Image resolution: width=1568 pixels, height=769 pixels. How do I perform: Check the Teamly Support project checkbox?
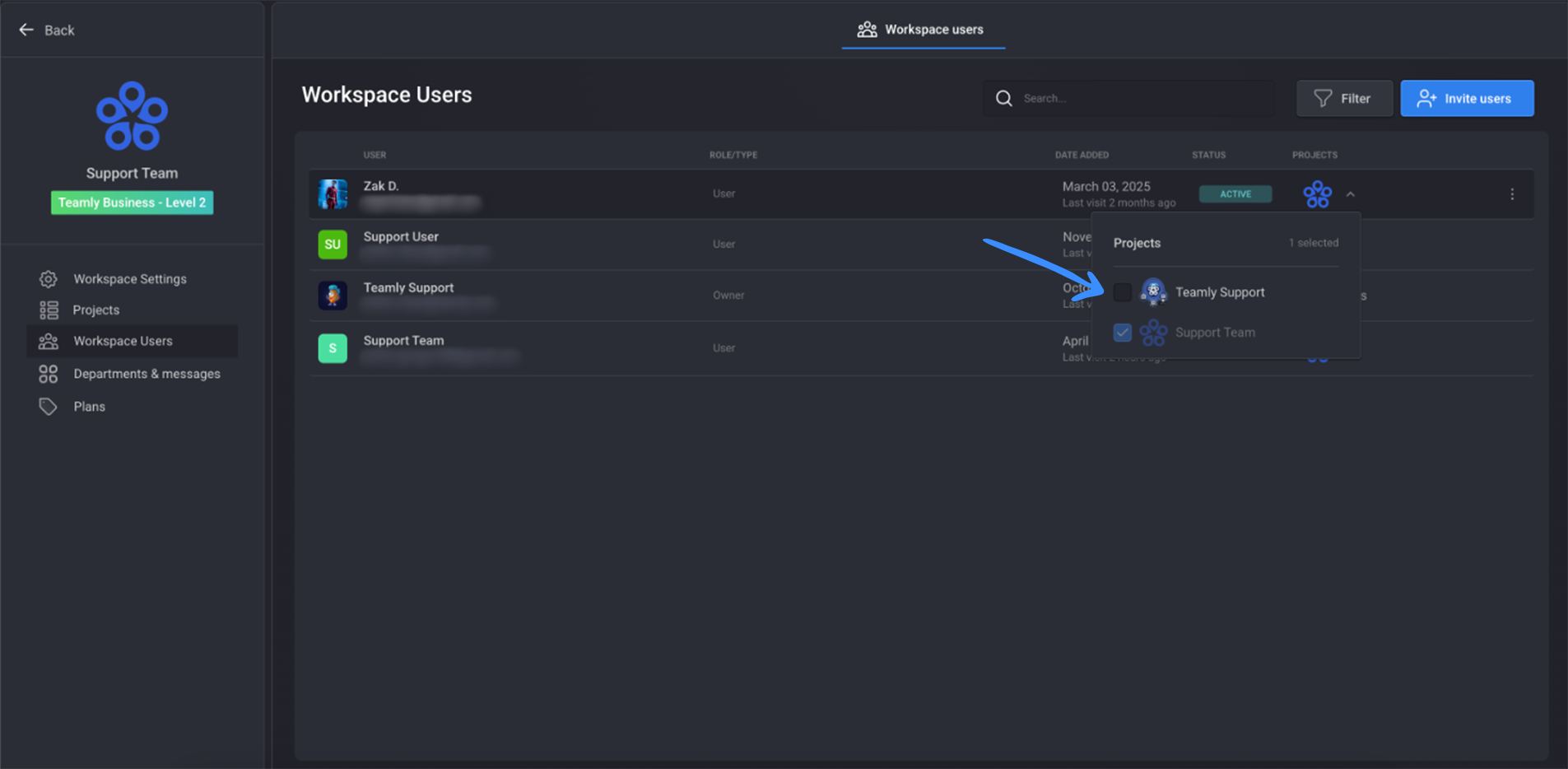coord(1123,291)
